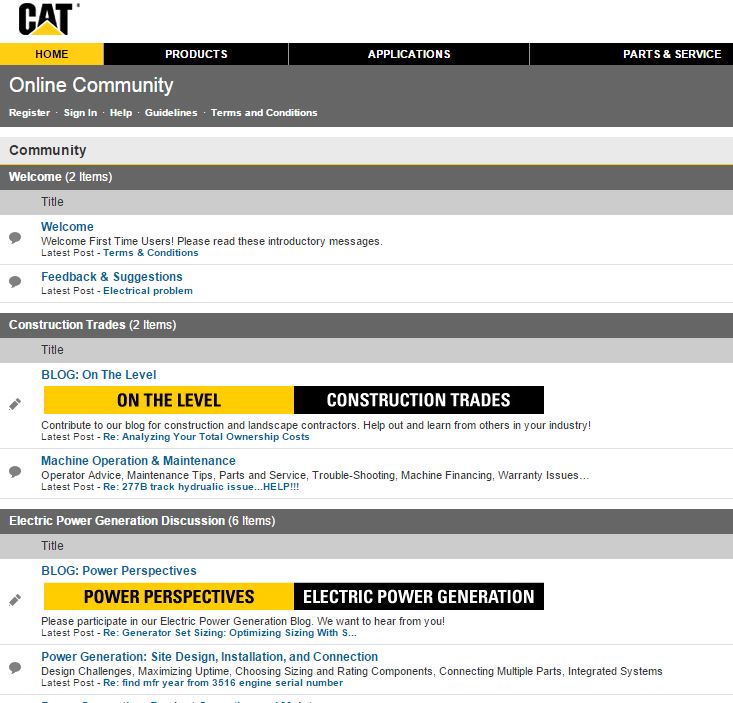Open the Guidelines link
Screen dimensions: 733x703
171,113
